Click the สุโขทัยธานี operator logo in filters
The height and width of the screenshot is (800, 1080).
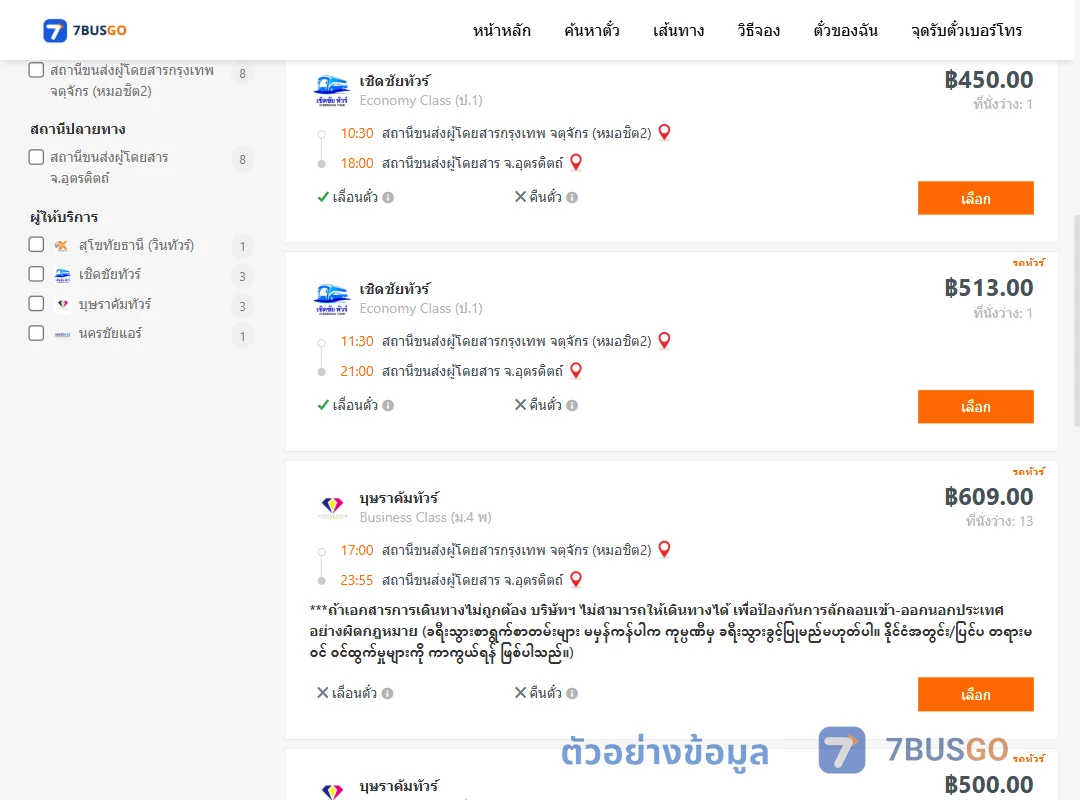point(62,245)
